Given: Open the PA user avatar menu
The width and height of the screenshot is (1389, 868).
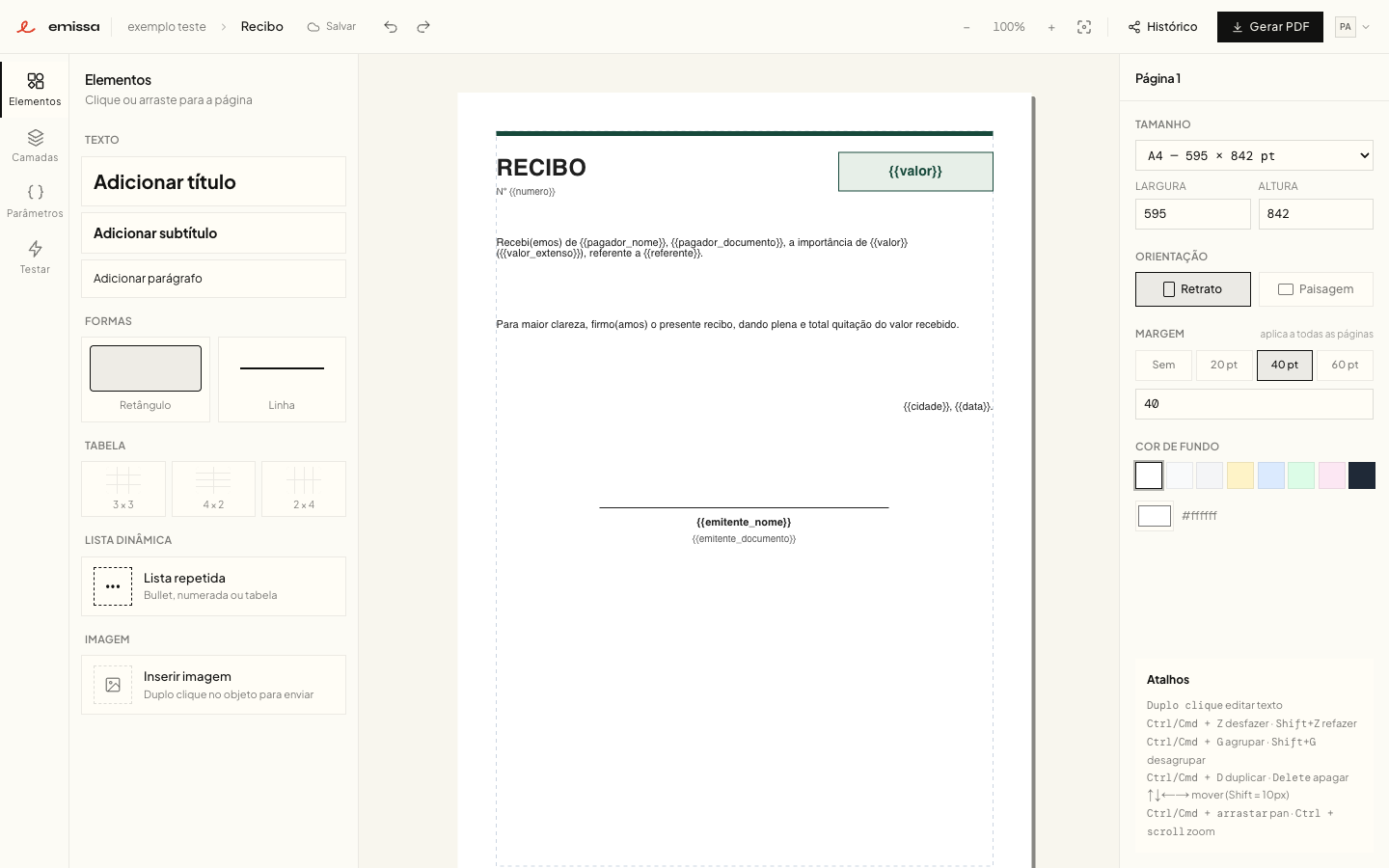Looking at the screenshot, I should click(1353, 27).
